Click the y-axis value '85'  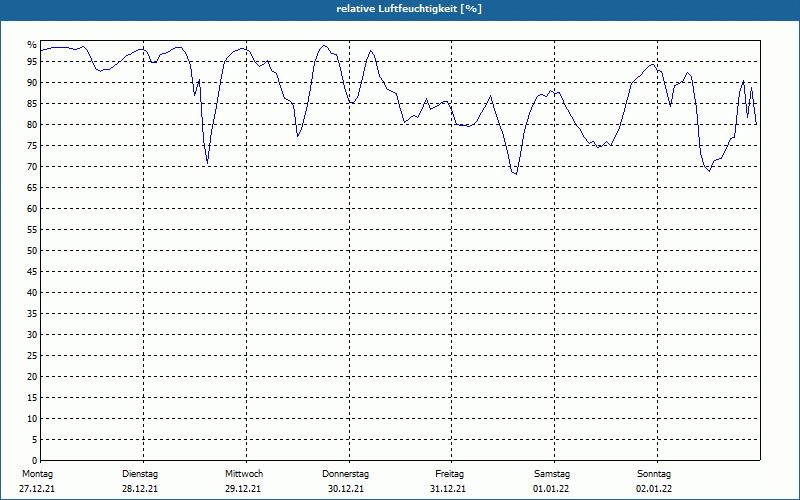[x=32, y=104]
